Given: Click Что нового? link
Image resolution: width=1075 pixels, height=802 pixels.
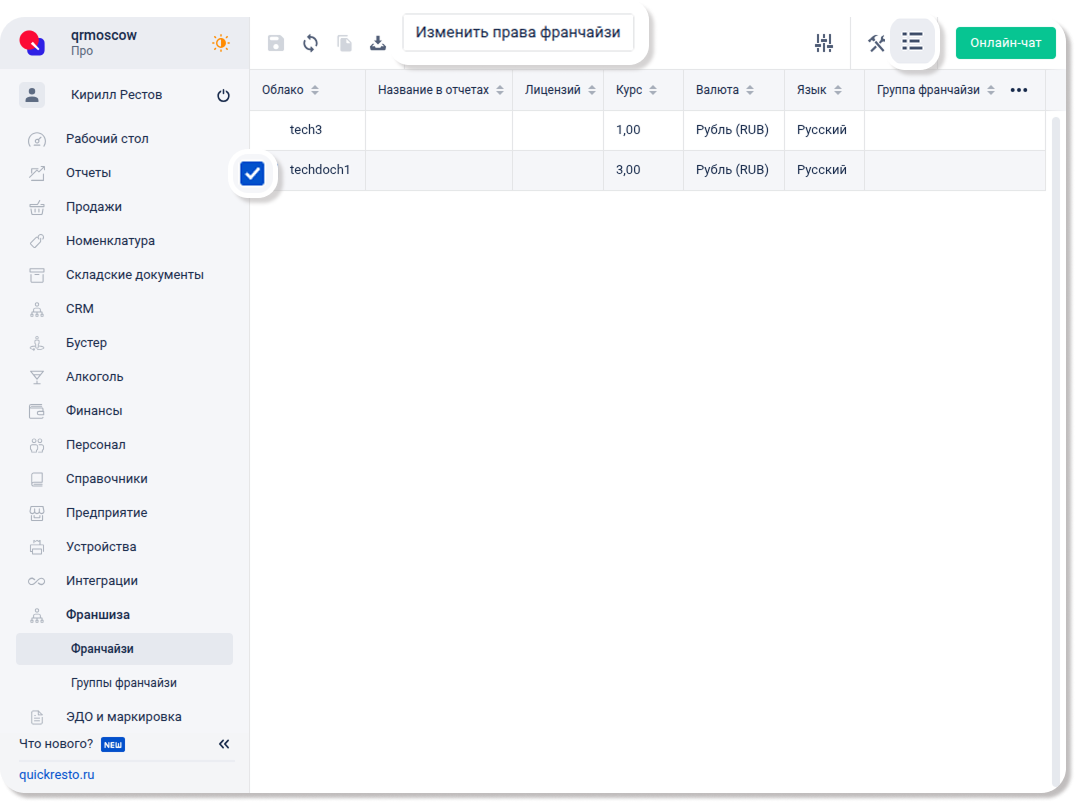Looking at the screenshot, I should pos(56,744).
